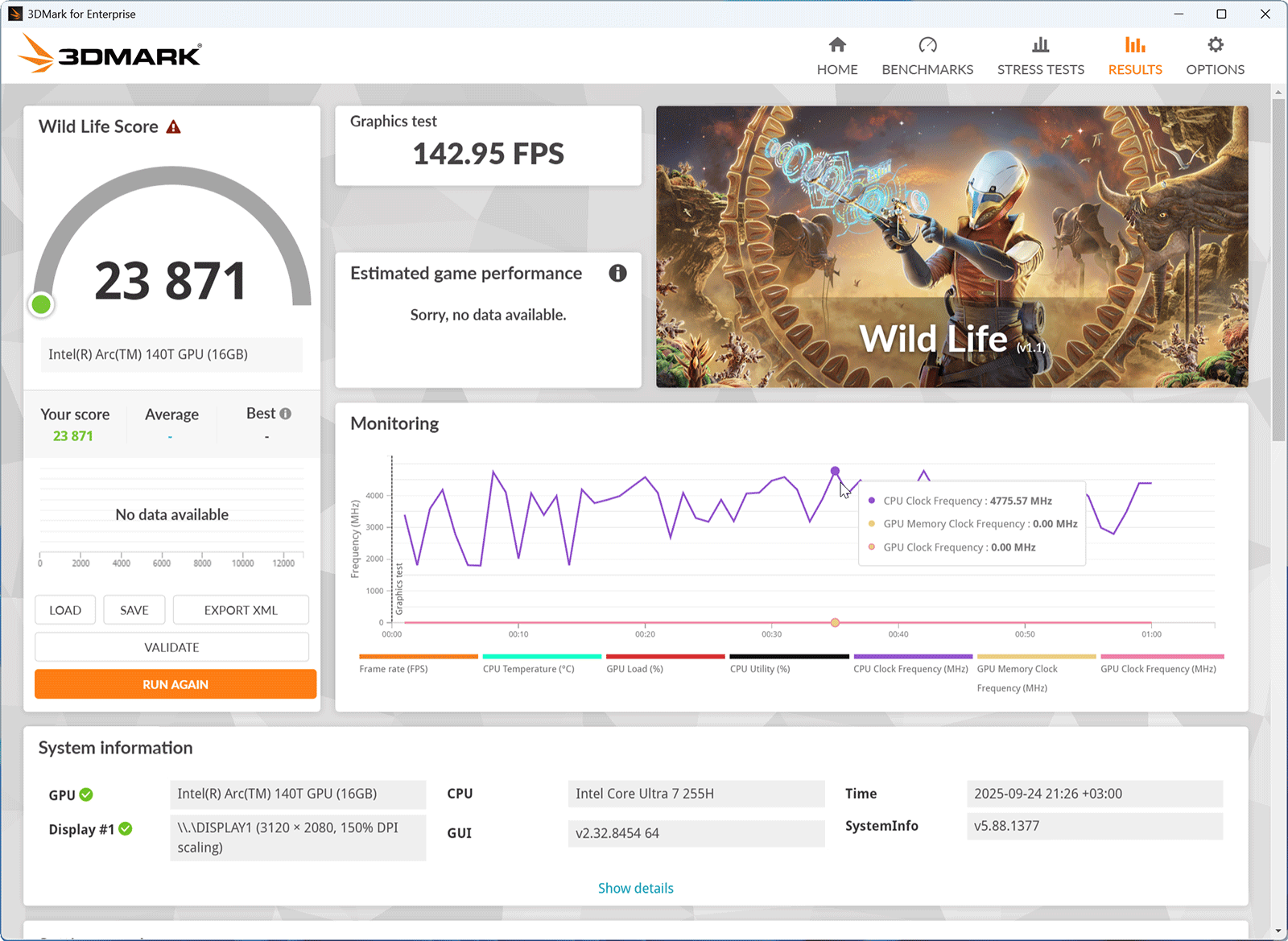
Task: Click the Stress Tests bar chart icon
Action: (1041, 44)
